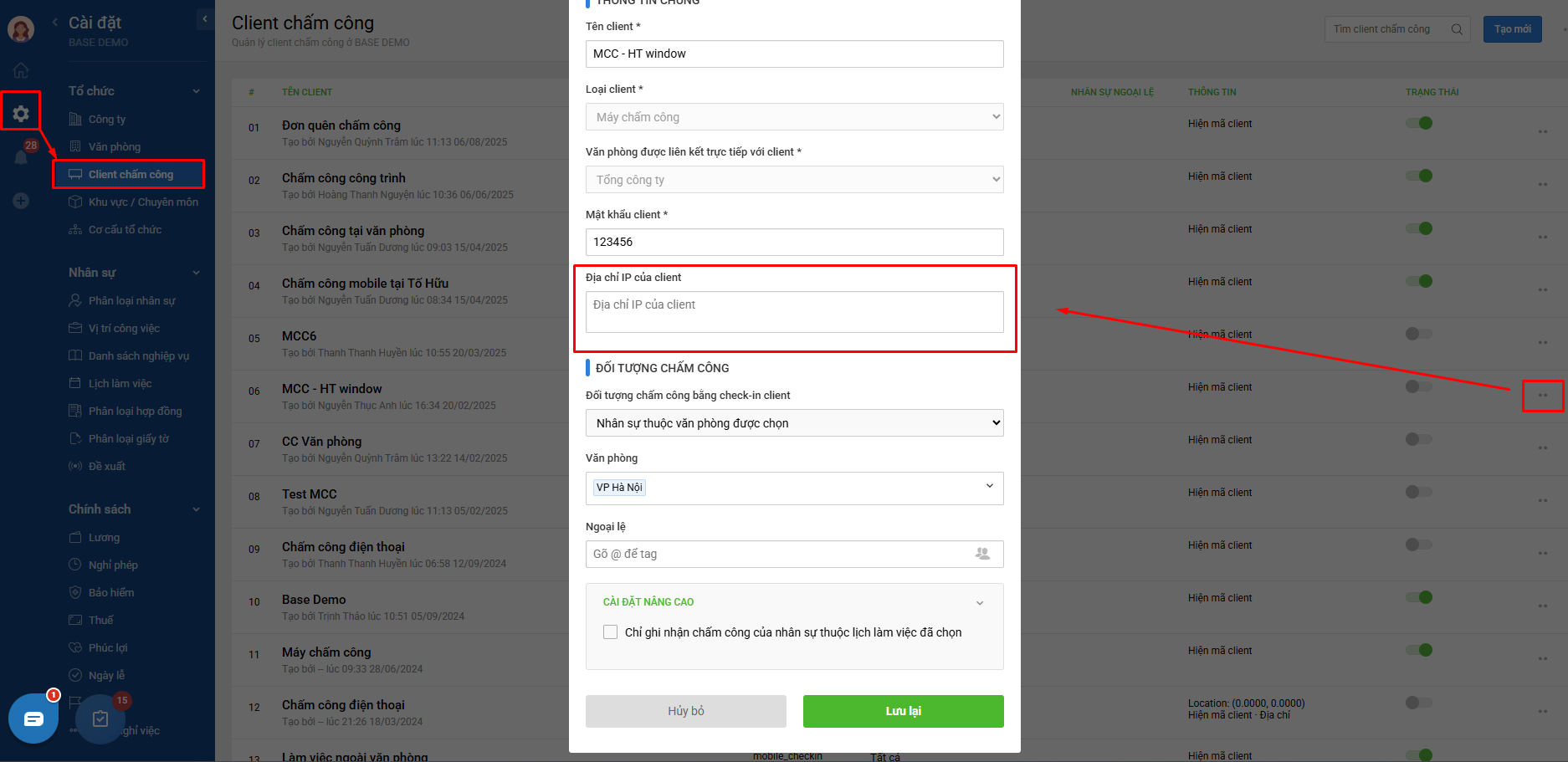Screen dimensions: 1568x762
Task: Open Đối tượng chấm công dropdown
Action: click(795, 423)
